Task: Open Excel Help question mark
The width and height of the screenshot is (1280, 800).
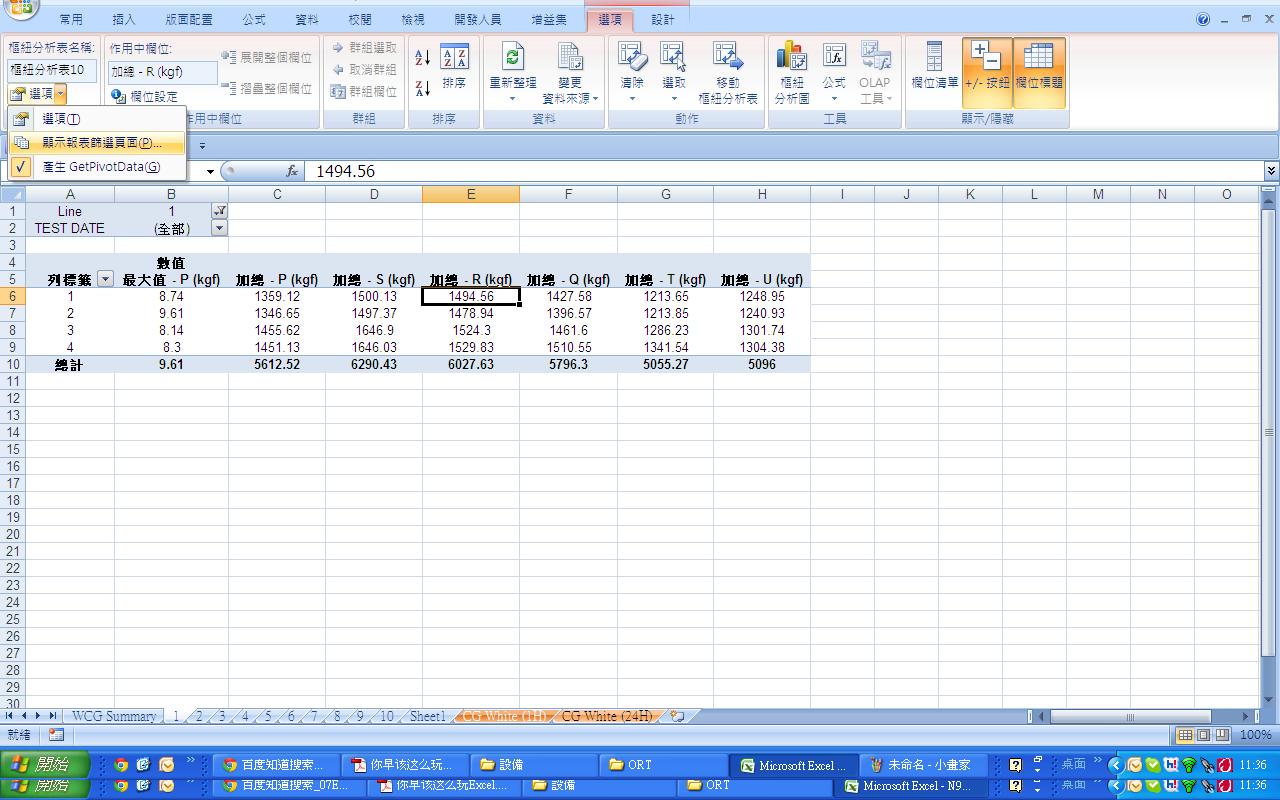Action: pos(1203,19)
